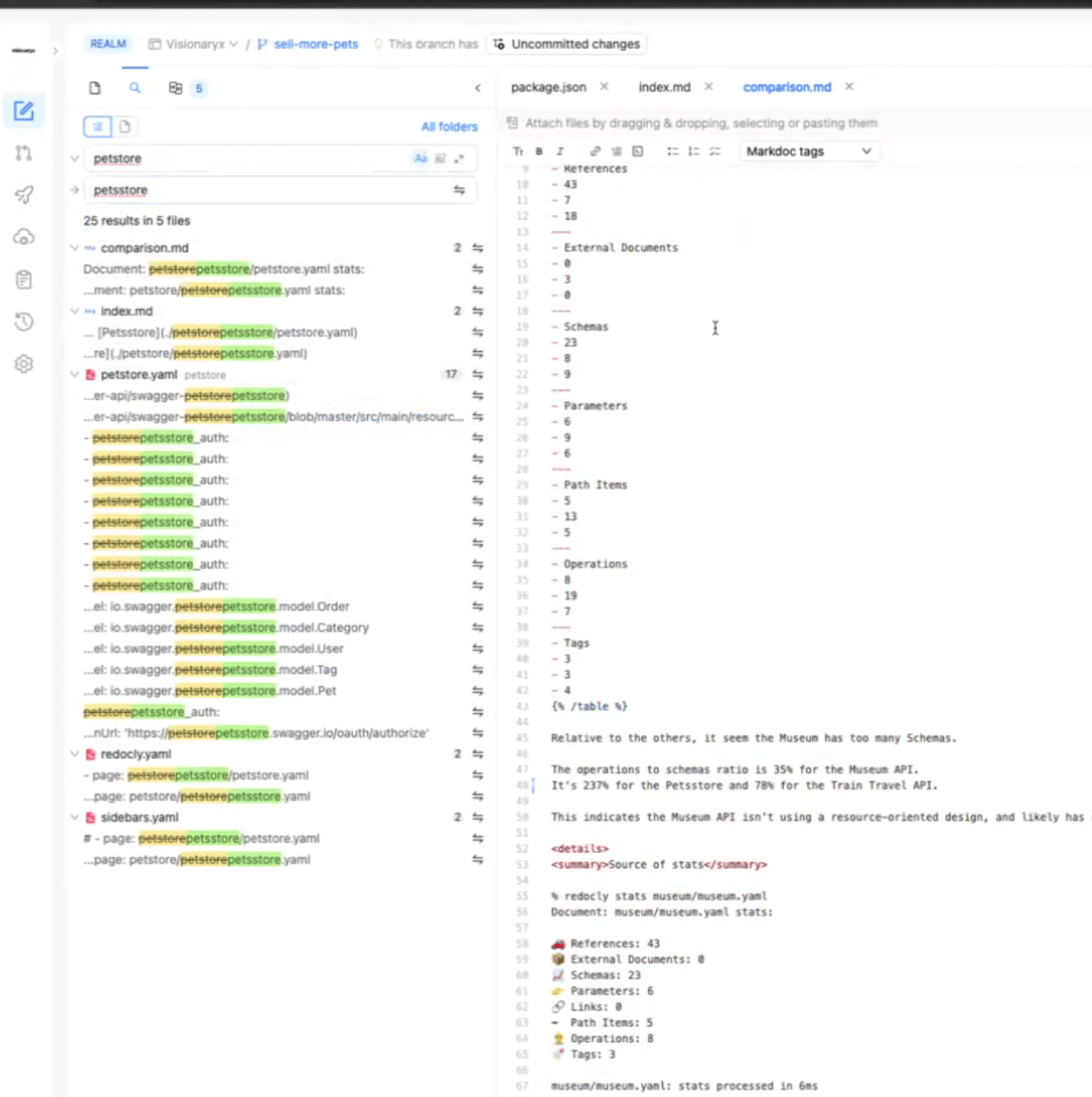This screenshot has height=1097, width=1092.
Task: Collapse the petstore.yaml search results group
Action: coord(74,375)
